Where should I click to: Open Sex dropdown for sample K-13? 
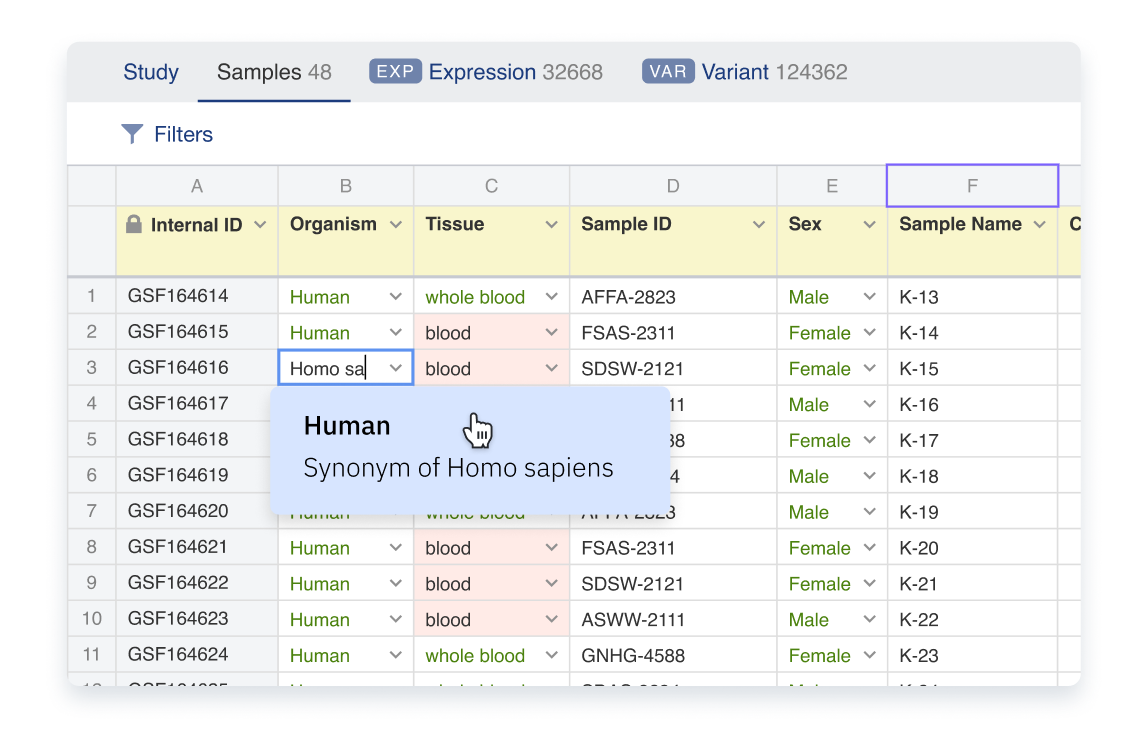click(869, 297)
